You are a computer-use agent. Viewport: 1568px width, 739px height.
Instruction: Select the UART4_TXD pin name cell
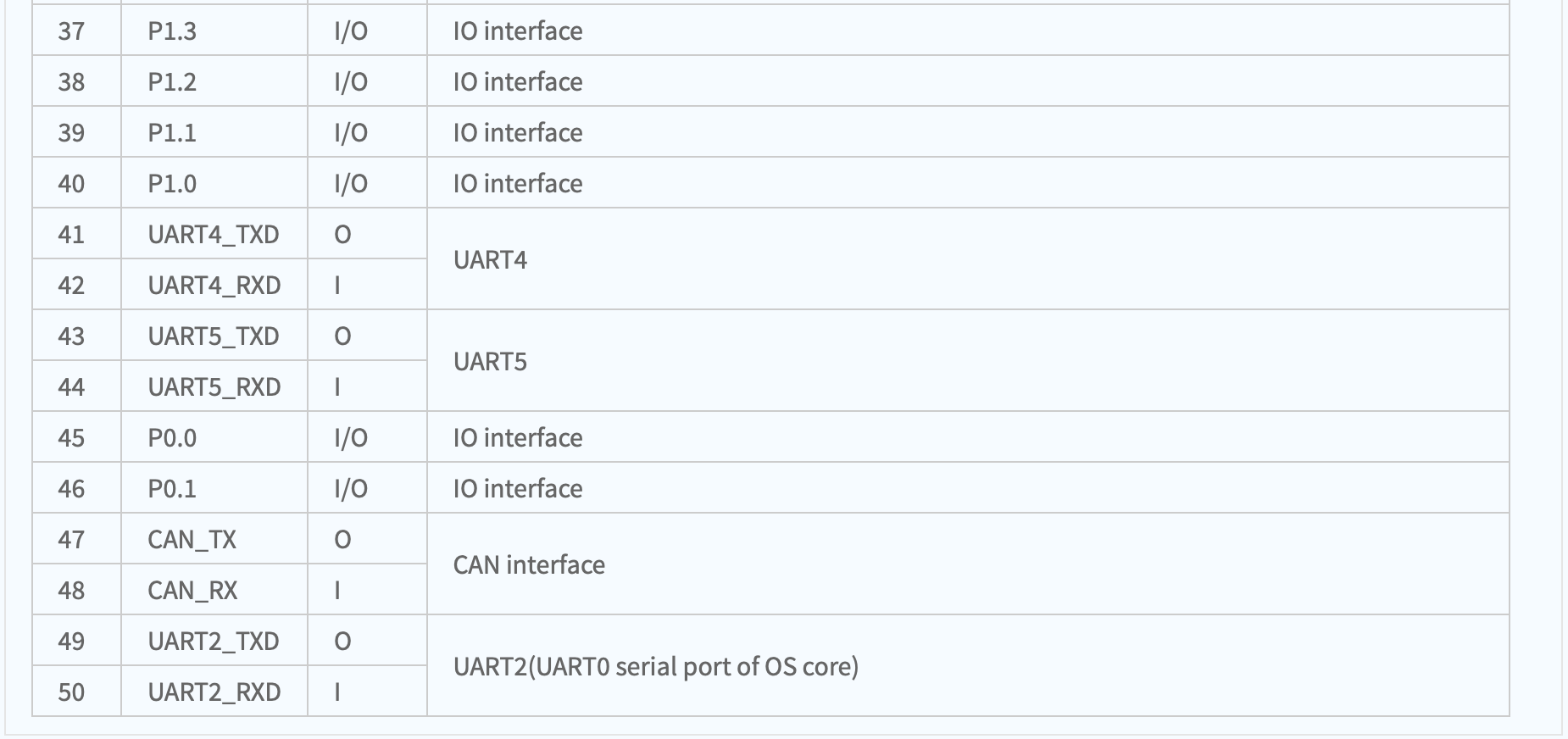click(x=214, y=234)
